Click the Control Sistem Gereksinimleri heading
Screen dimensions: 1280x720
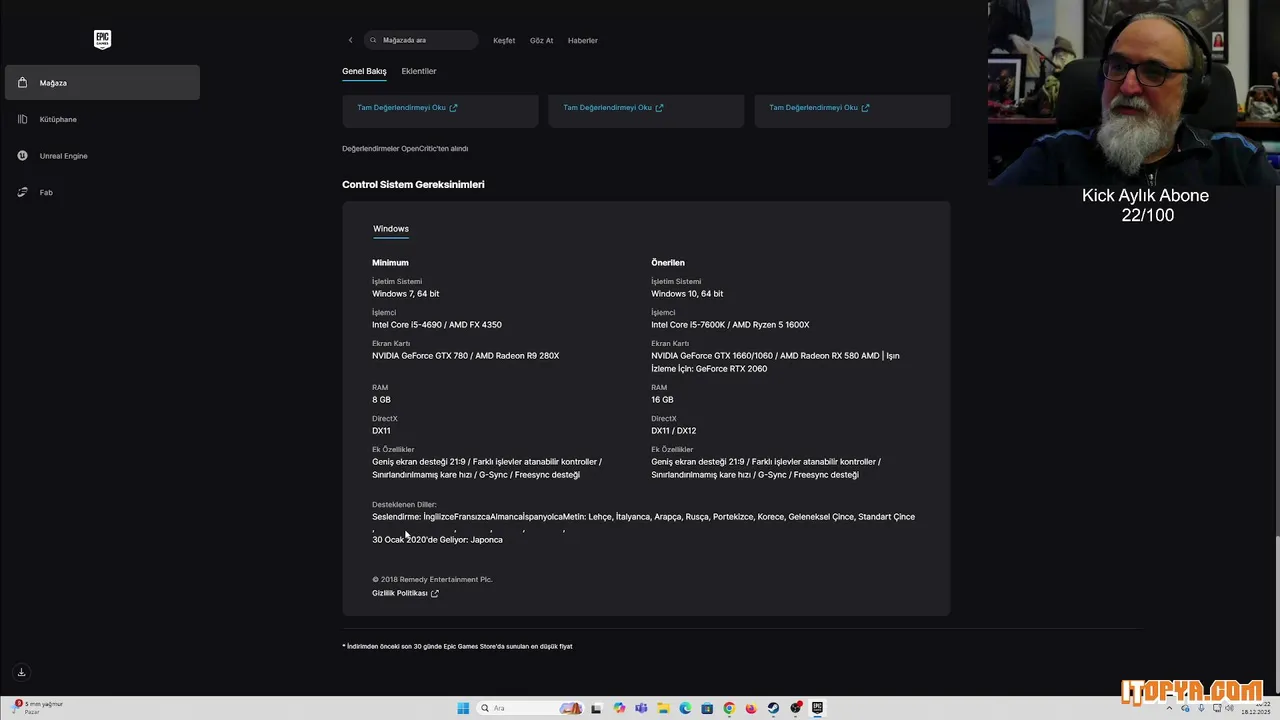[413, 184]
